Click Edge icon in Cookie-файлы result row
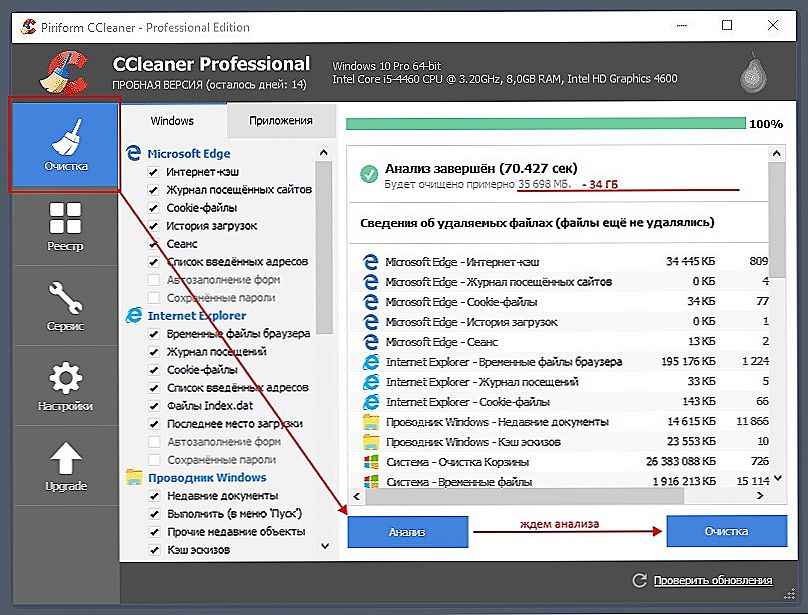Screen dimensions: 808x615 pyautogui.click(x=370, y=302)
